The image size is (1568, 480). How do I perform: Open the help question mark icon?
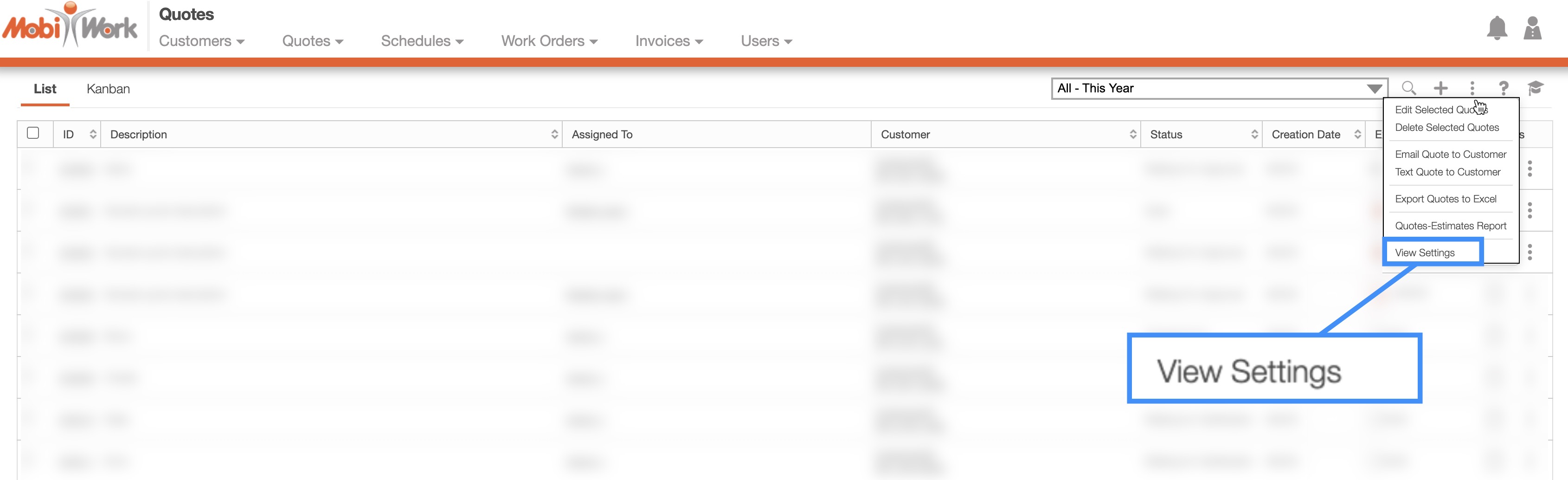pos(1503,88)
